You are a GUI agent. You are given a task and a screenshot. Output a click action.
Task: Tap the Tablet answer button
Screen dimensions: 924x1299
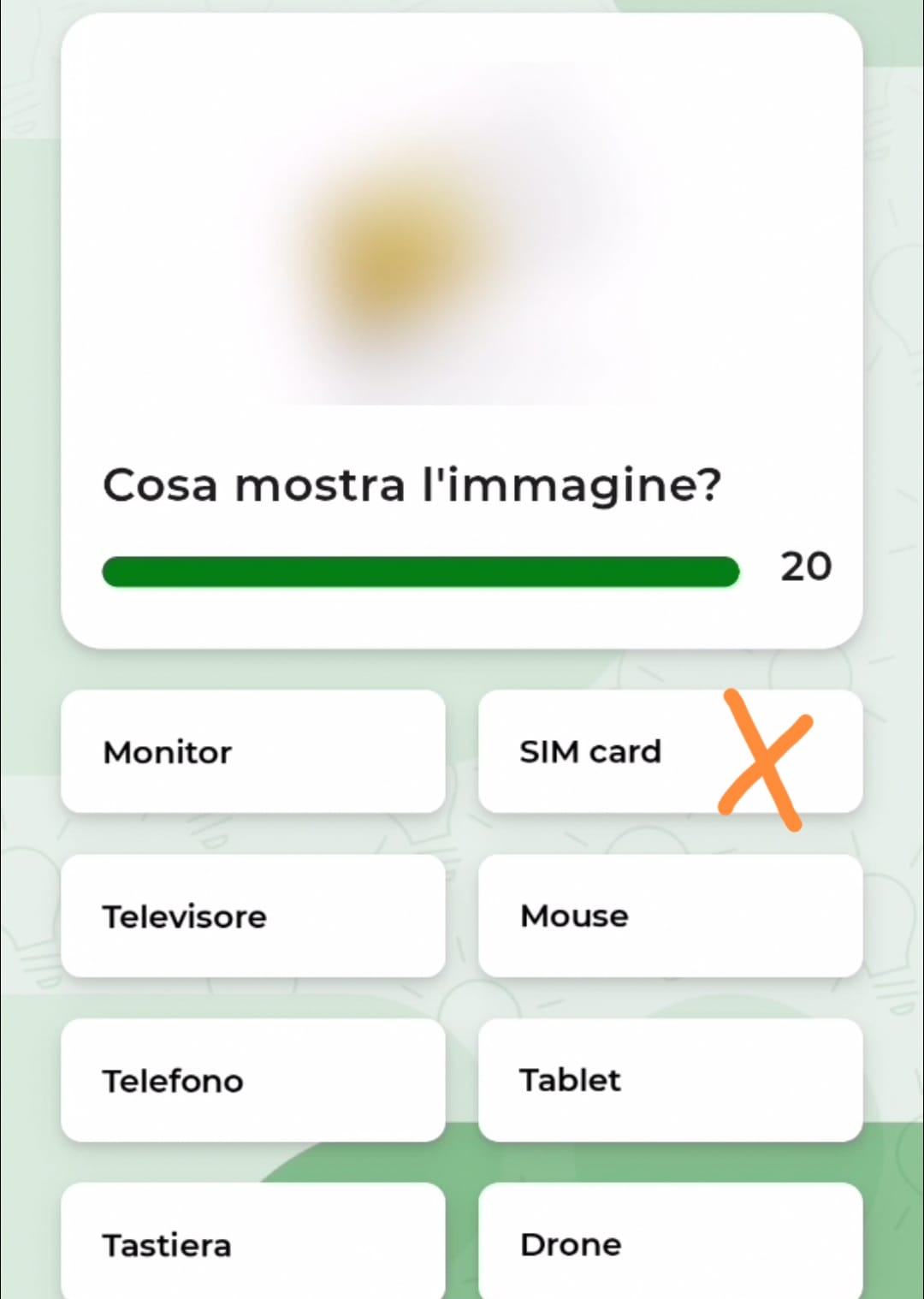[x=670, y=1080]
